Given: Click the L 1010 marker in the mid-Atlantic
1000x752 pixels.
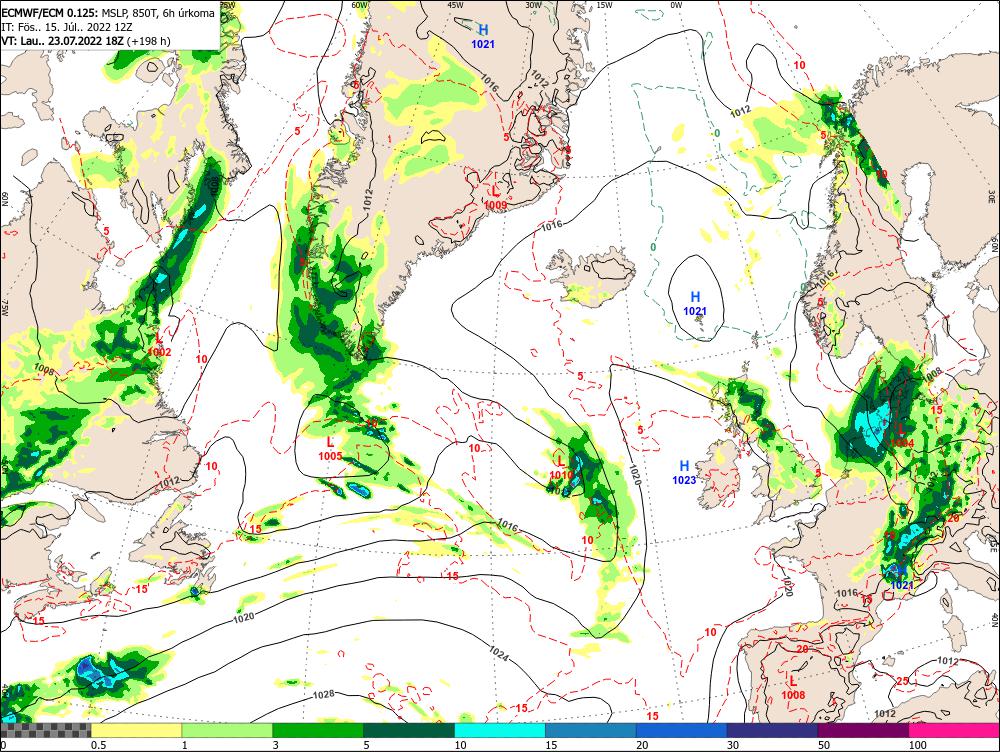Looking at the screenshot, I should [x=561, y=468].
